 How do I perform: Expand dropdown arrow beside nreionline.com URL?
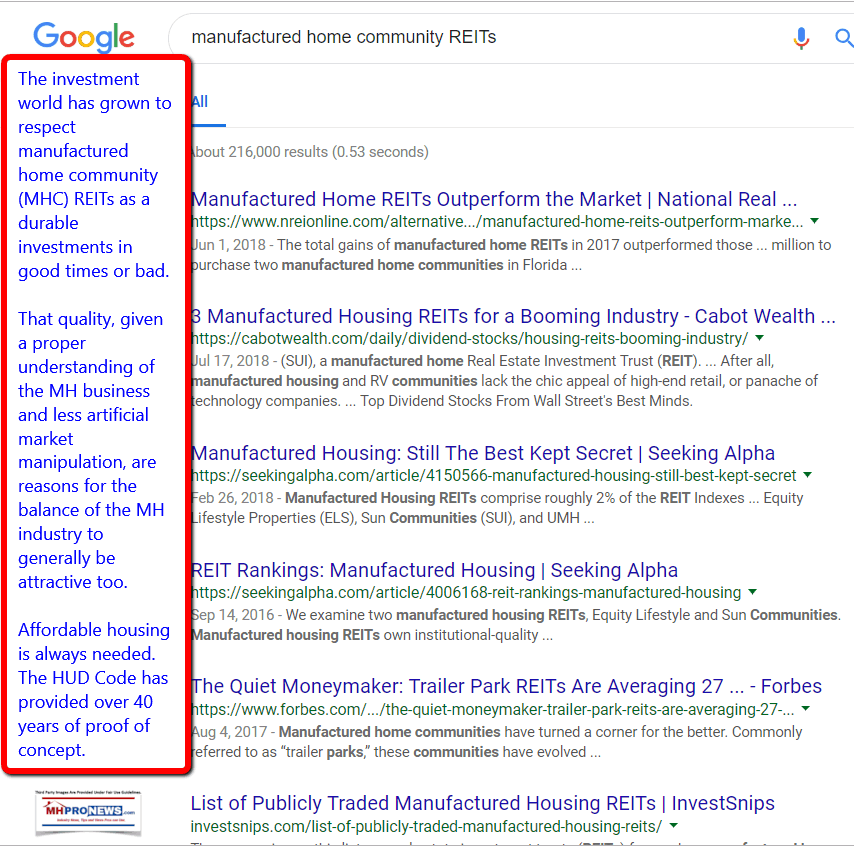(815, 221)
